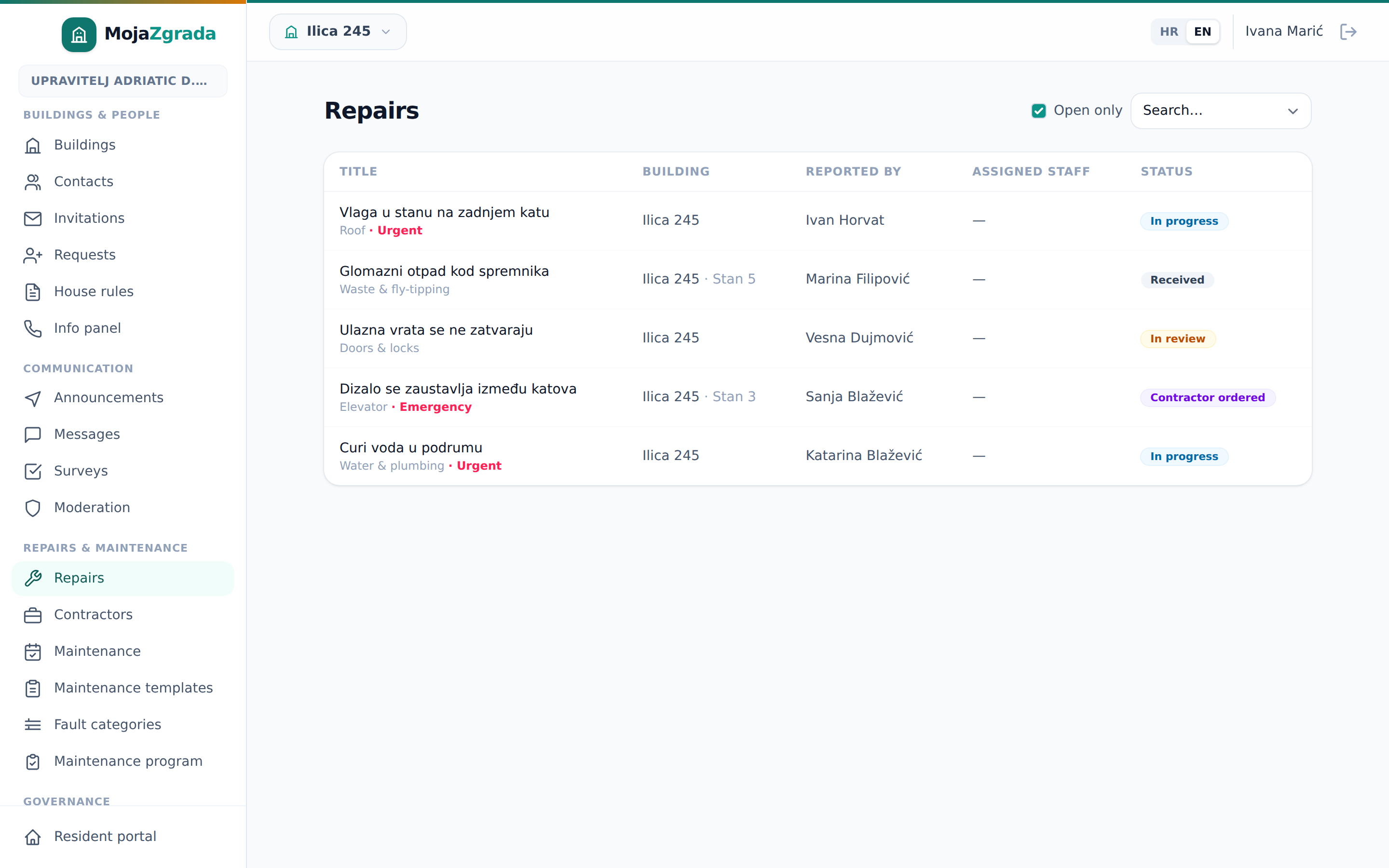
Task: Click the Invitations envelope icon
Action: 33,219
